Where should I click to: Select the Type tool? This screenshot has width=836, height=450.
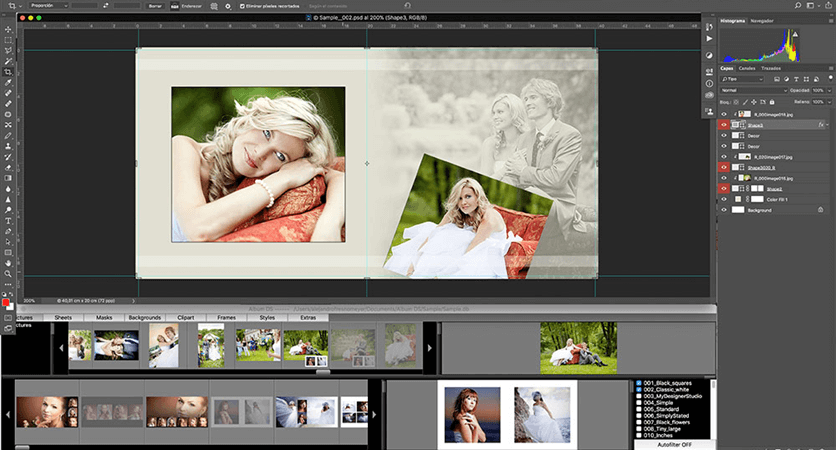(x=8, y=221)
